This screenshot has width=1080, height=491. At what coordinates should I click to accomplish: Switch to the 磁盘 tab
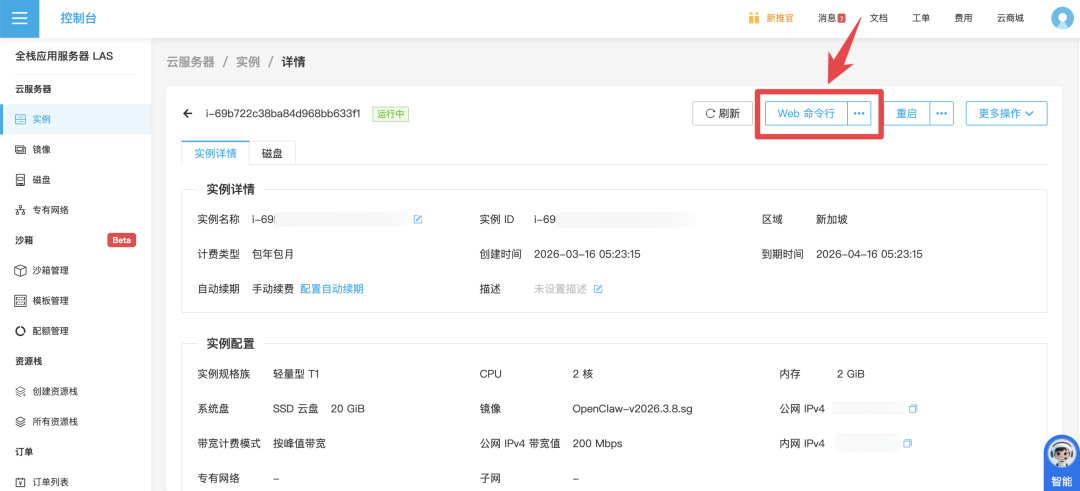[x=272, y=154]
